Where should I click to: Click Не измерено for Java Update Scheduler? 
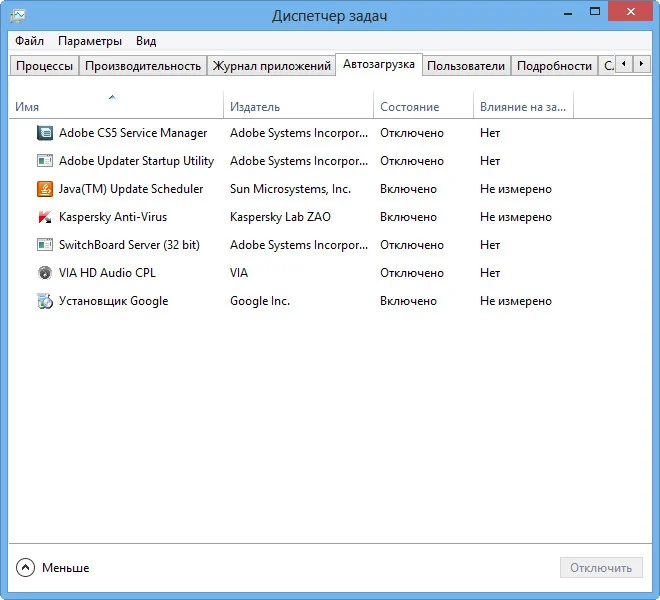point(516,189)
